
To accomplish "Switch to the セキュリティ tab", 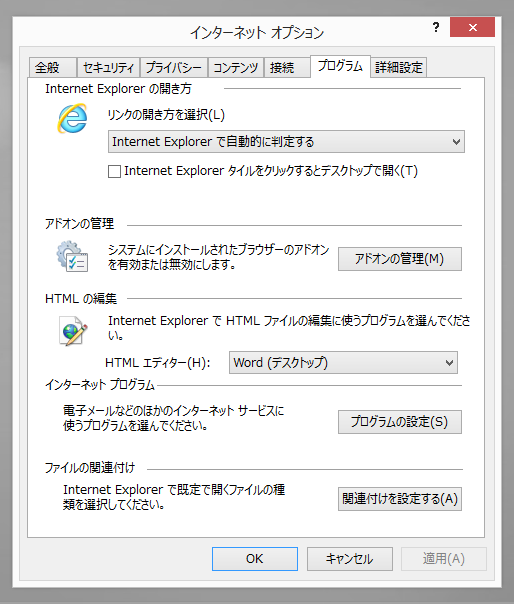I will click(x=108, y=68).
